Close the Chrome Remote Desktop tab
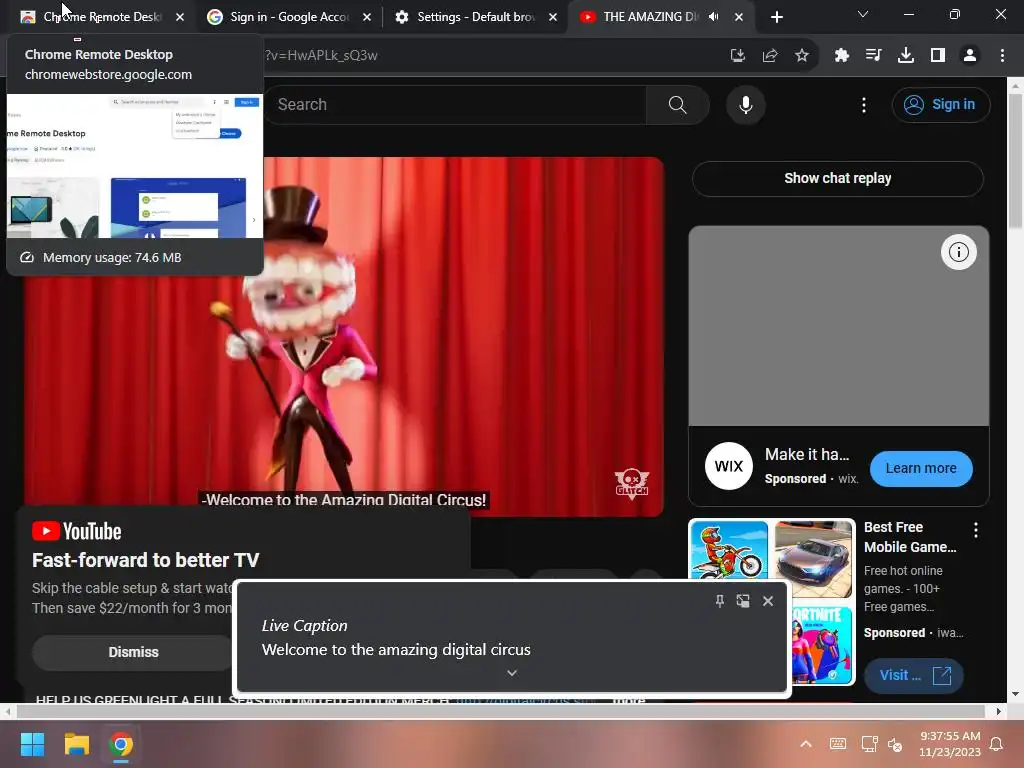The width and height of the screenshot is (1024, 768). [180, 17]
